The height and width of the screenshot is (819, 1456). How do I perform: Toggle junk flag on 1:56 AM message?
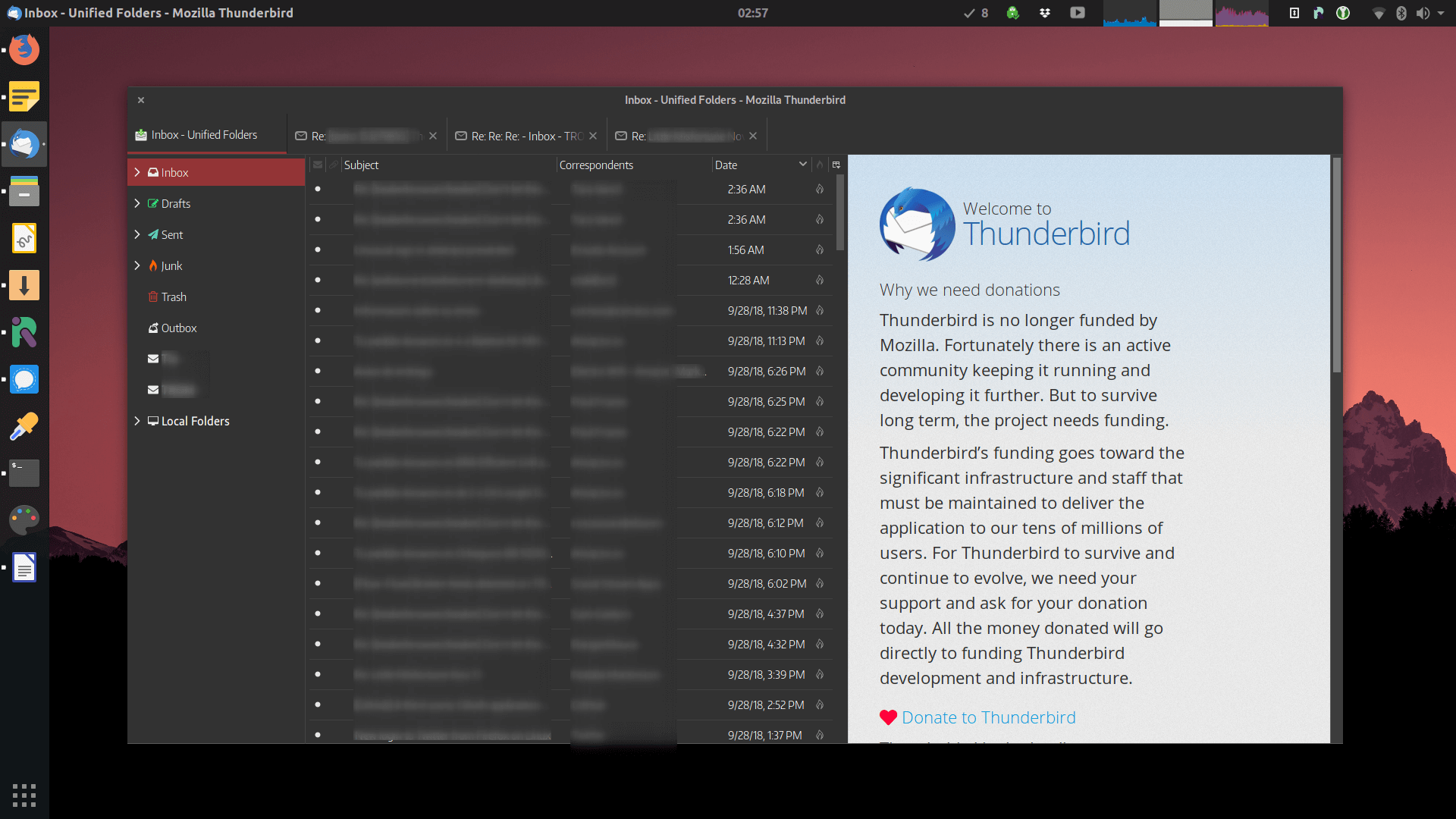click(x=820, y=249)
